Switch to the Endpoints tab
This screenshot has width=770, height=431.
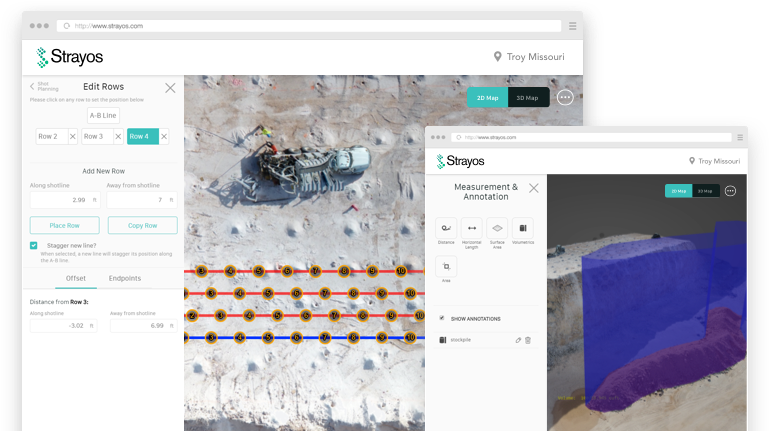click(124, 278)
